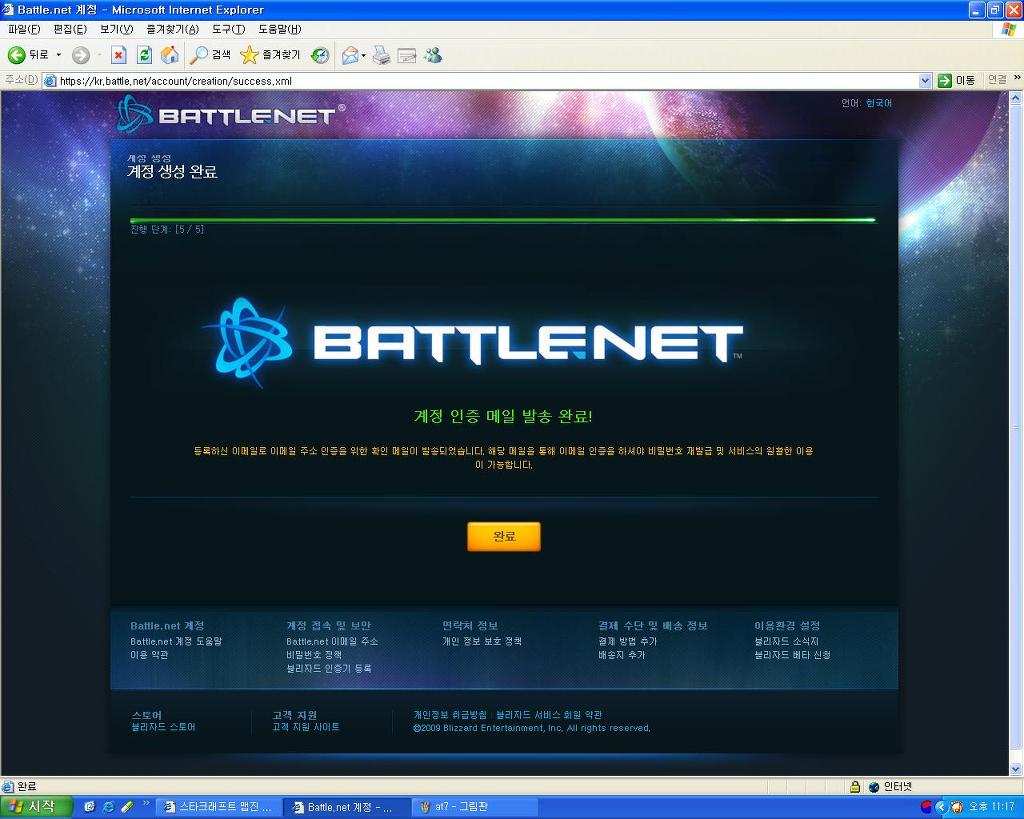This screenshot has width=1024, height=819.
Task: Click the orange 완료 button
Action: pos(504,536)
